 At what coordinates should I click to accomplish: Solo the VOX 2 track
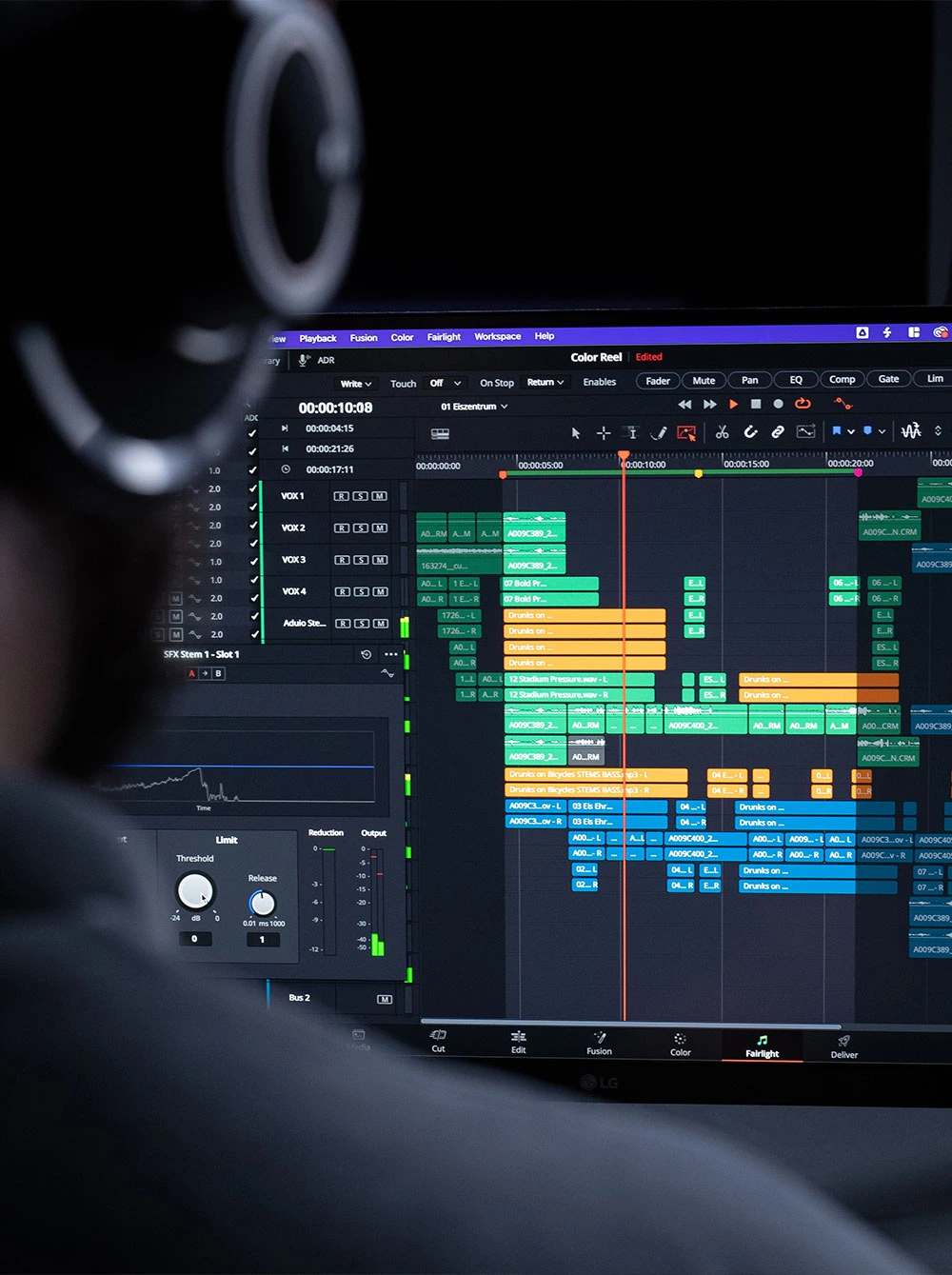[x=361, y=528]
